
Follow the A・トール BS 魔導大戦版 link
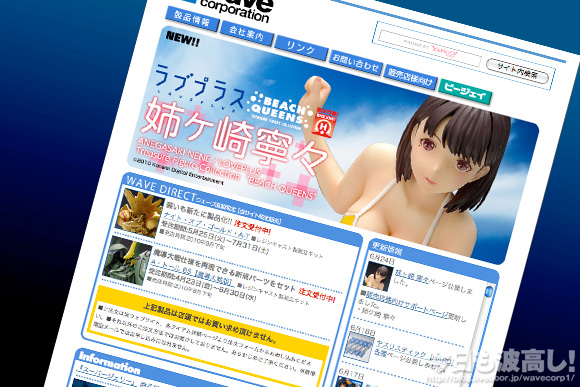(x=192, y=274)
